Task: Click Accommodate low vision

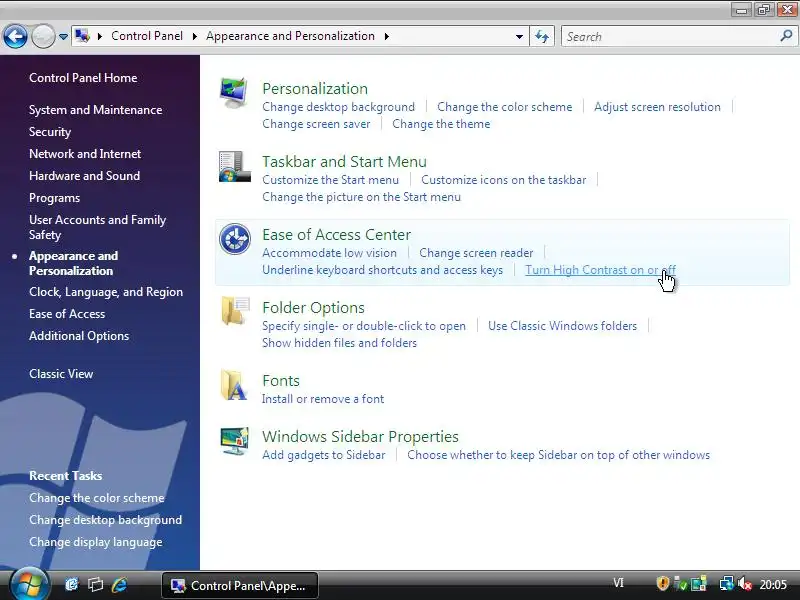Action: click(329, 253)
